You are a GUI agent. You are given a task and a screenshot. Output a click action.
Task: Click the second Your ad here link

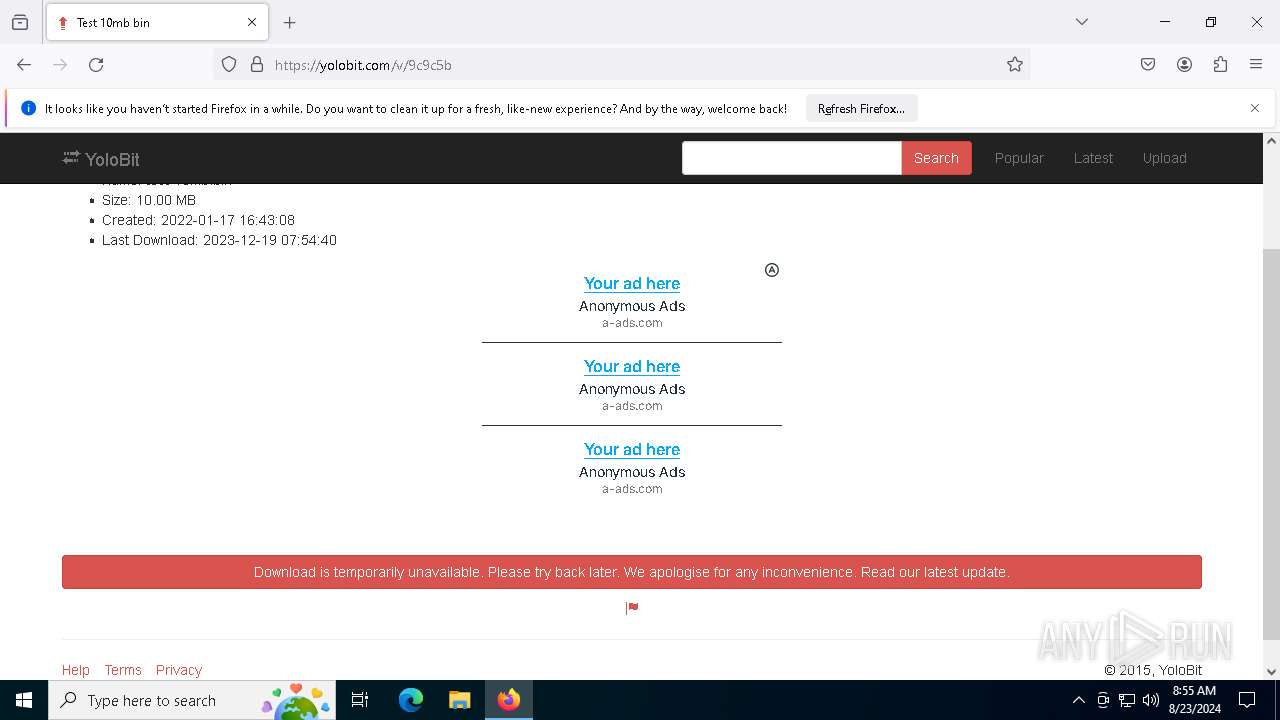tap(632, 366)
